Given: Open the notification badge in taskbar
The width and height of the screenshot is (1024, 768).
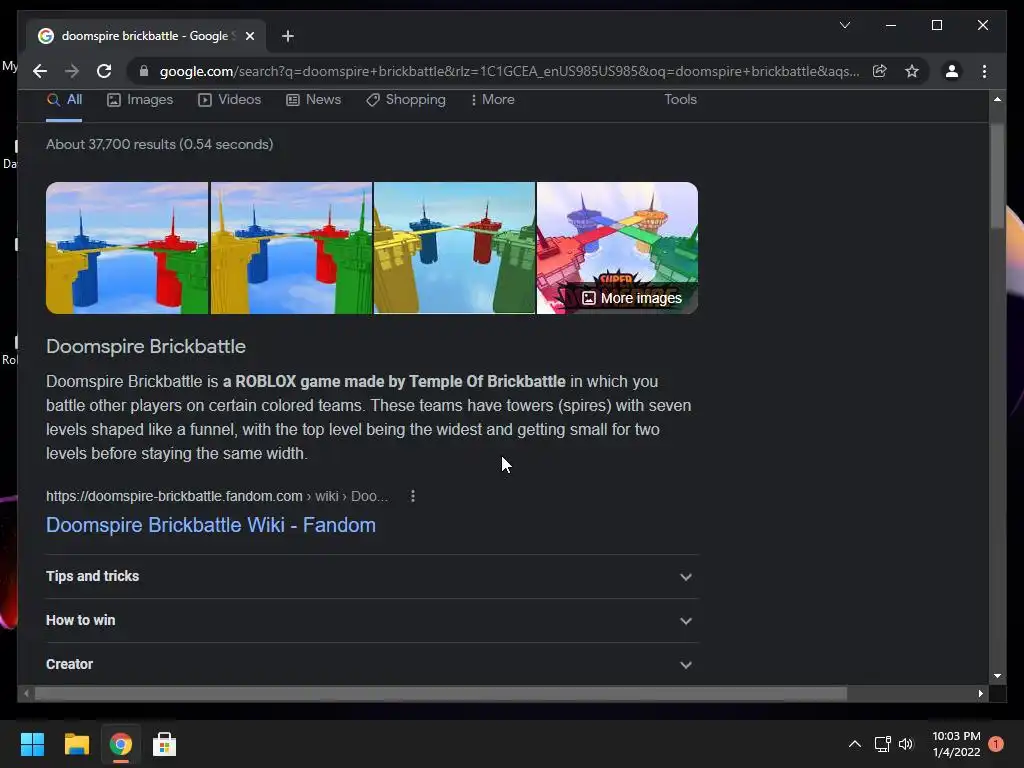Looking at the screenshot, I should pyautogui.click(x=996, y=744).
